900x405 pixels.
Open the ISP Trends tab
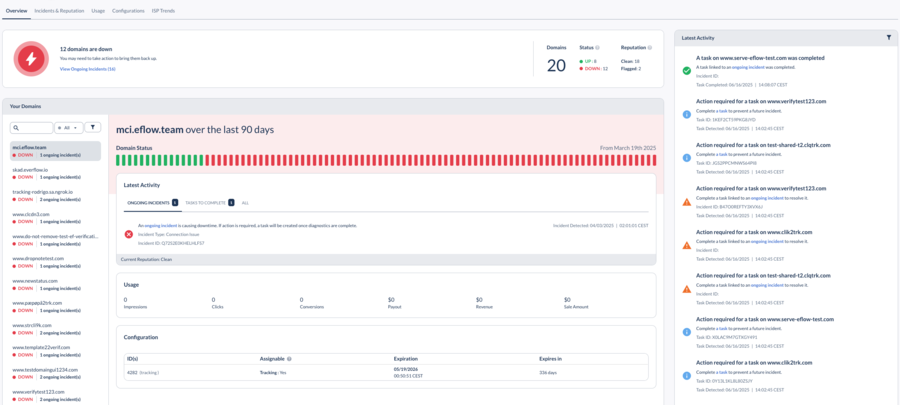tap(163, 10)
